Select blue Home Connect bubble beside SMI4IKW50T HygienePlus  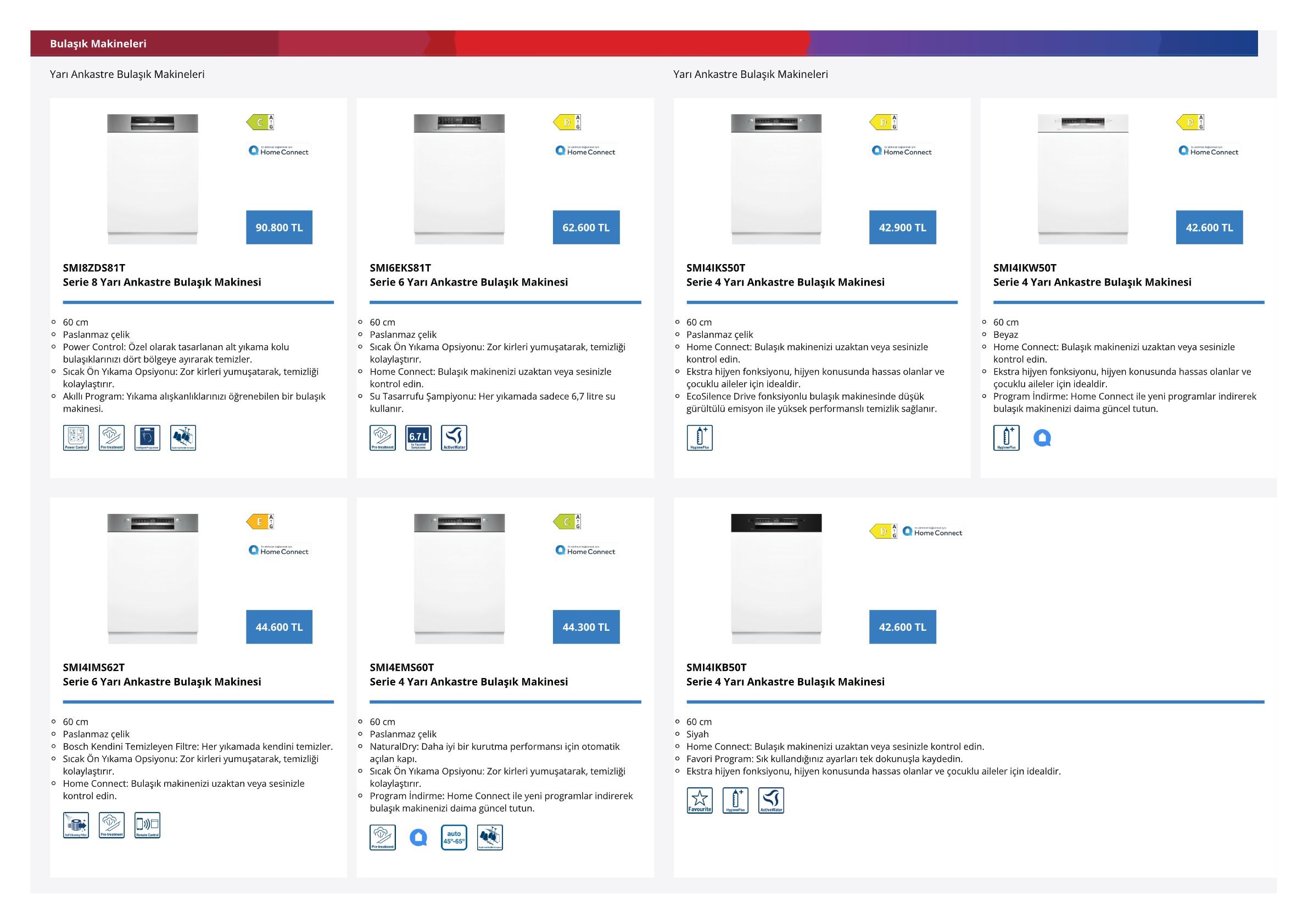(x=1042, y=438)
